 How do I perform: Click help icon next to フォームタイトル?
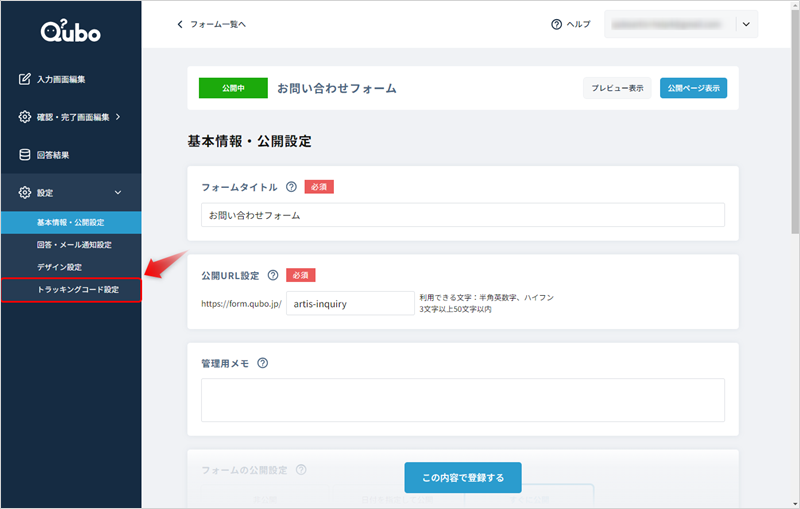pos(291,186)
